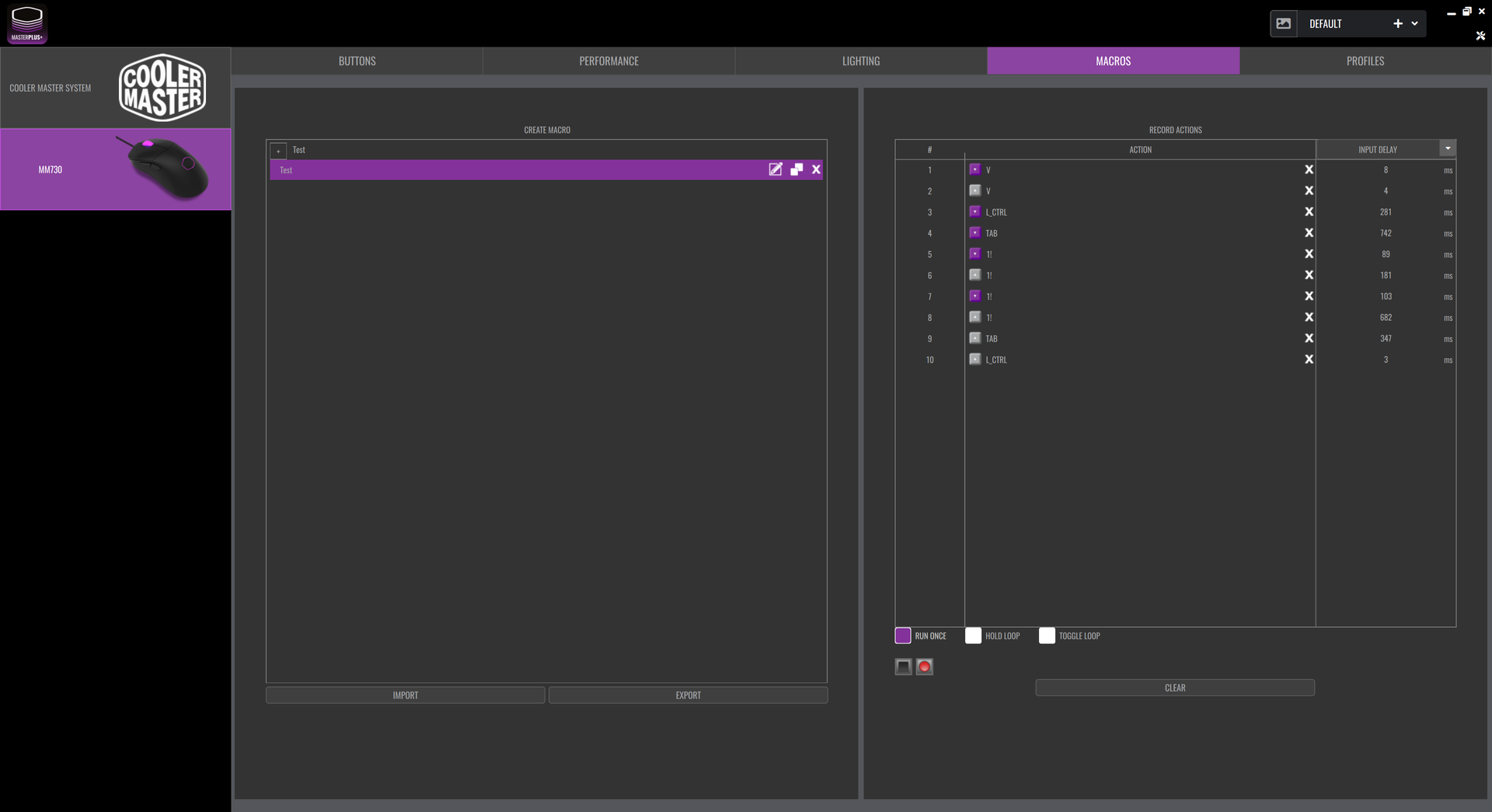The width and height of the screenshot is (1492, 812).
Task: Click the Clear button
Action: pos(1174,688)
